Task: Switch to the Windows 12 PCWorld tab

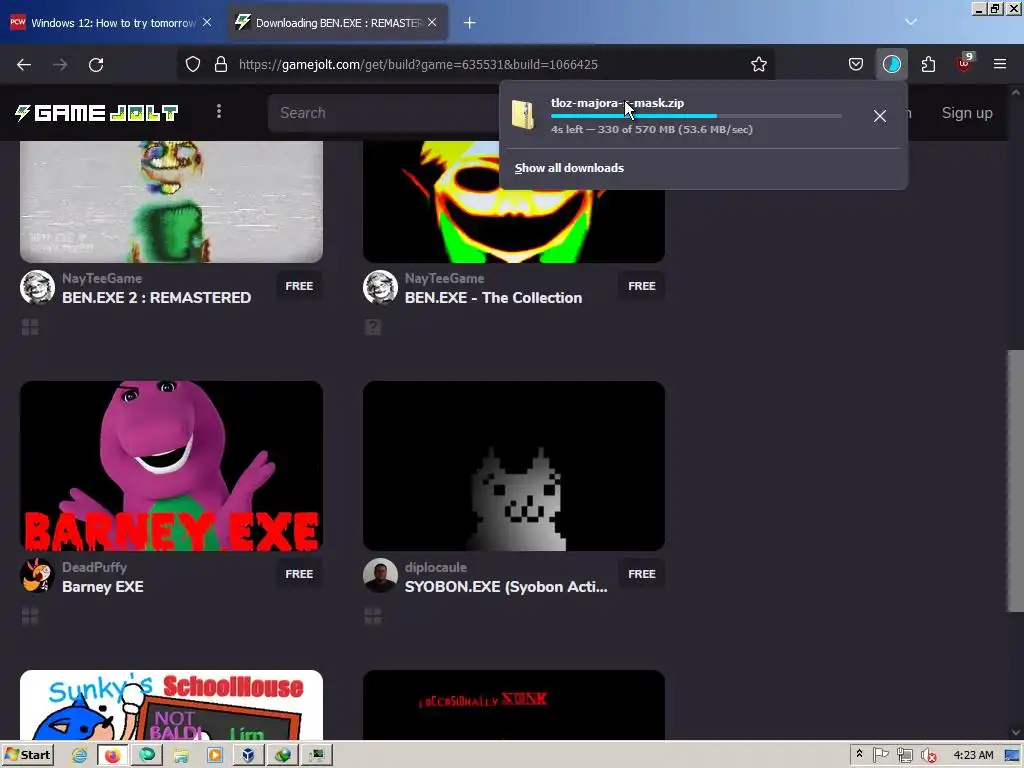Action: 112,23
